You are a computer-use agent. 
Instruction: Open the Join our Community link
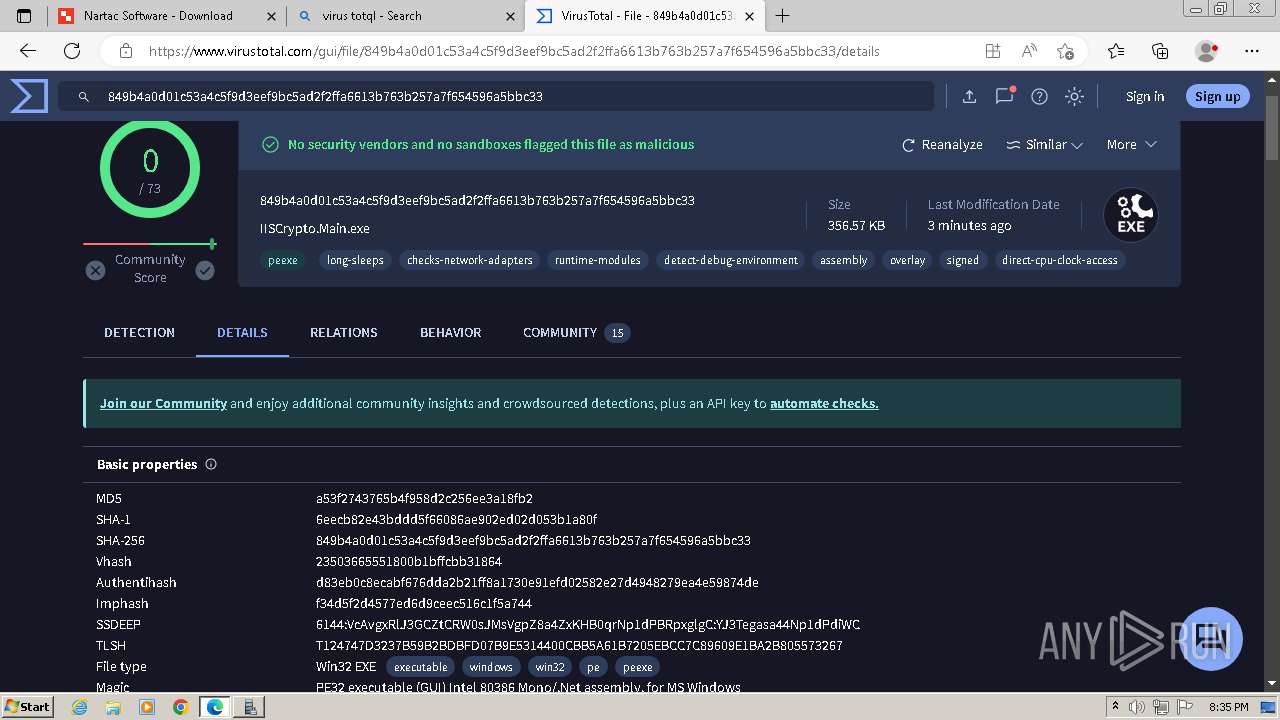tap(163, 403)
